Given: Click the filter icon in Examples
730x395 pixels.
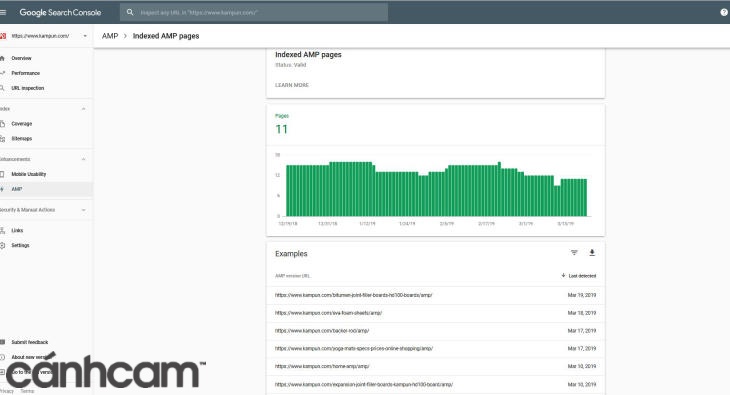Looking at the screenshot, I should (x=574, y=252).
